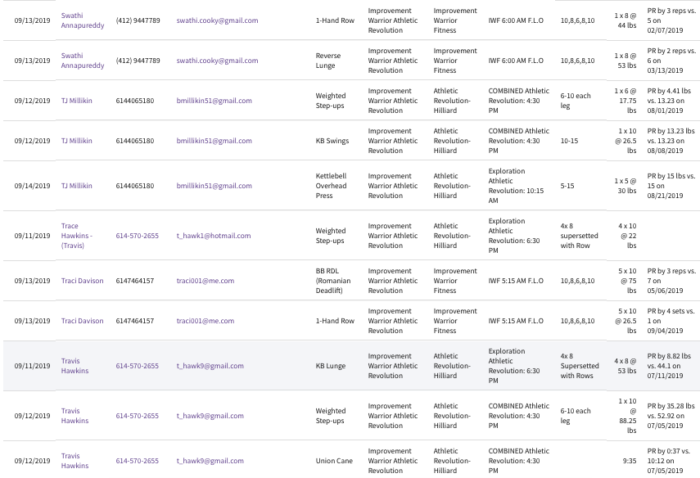700x478 pixels.
Task: Click t_hawk9@gmail.com in KB Lunge row
Action: pyautogui.click(x=210, y=366)
